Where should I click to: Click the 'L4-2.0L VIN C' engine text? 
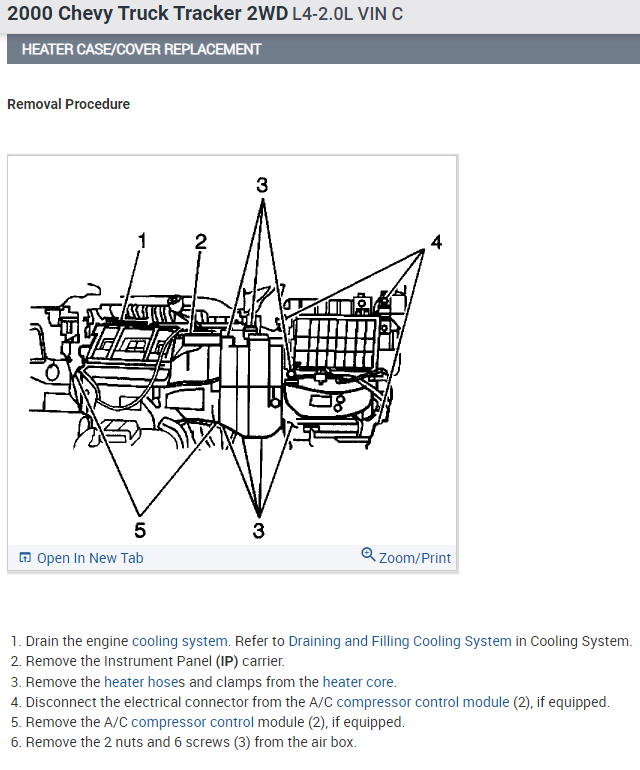tap(347, 14)
